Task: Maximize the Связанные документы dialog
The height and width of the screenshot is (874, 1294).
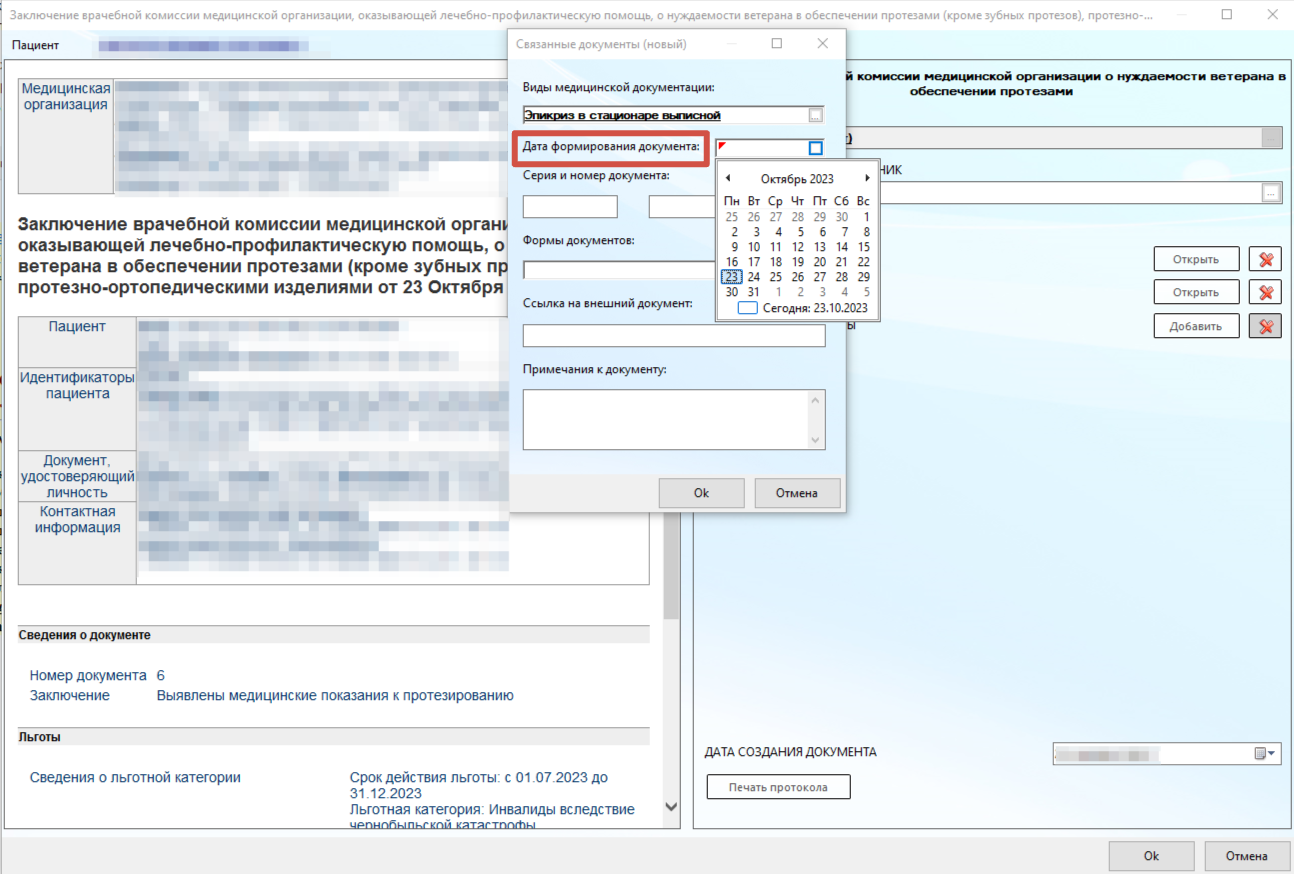Action: (777, 44)
